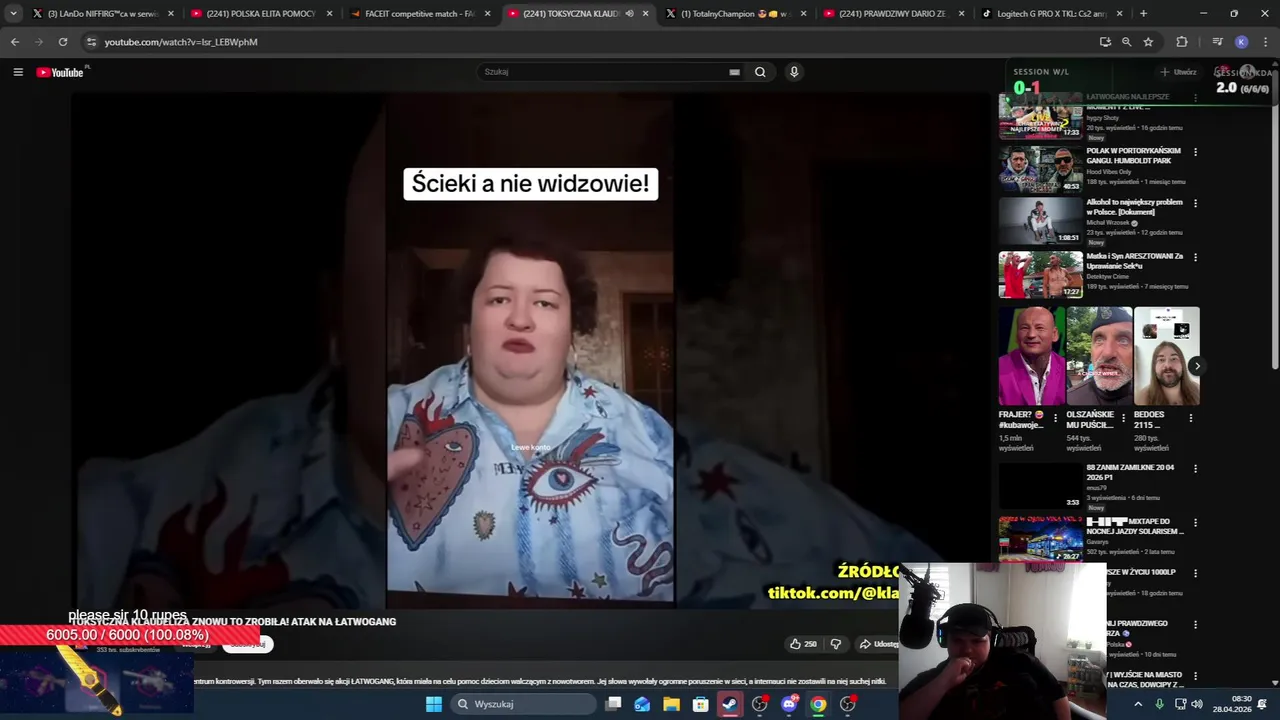This screenshot has height=720, width=1280.
Task: Bookmark this page with the star icon
Action: coord(1148,42)
